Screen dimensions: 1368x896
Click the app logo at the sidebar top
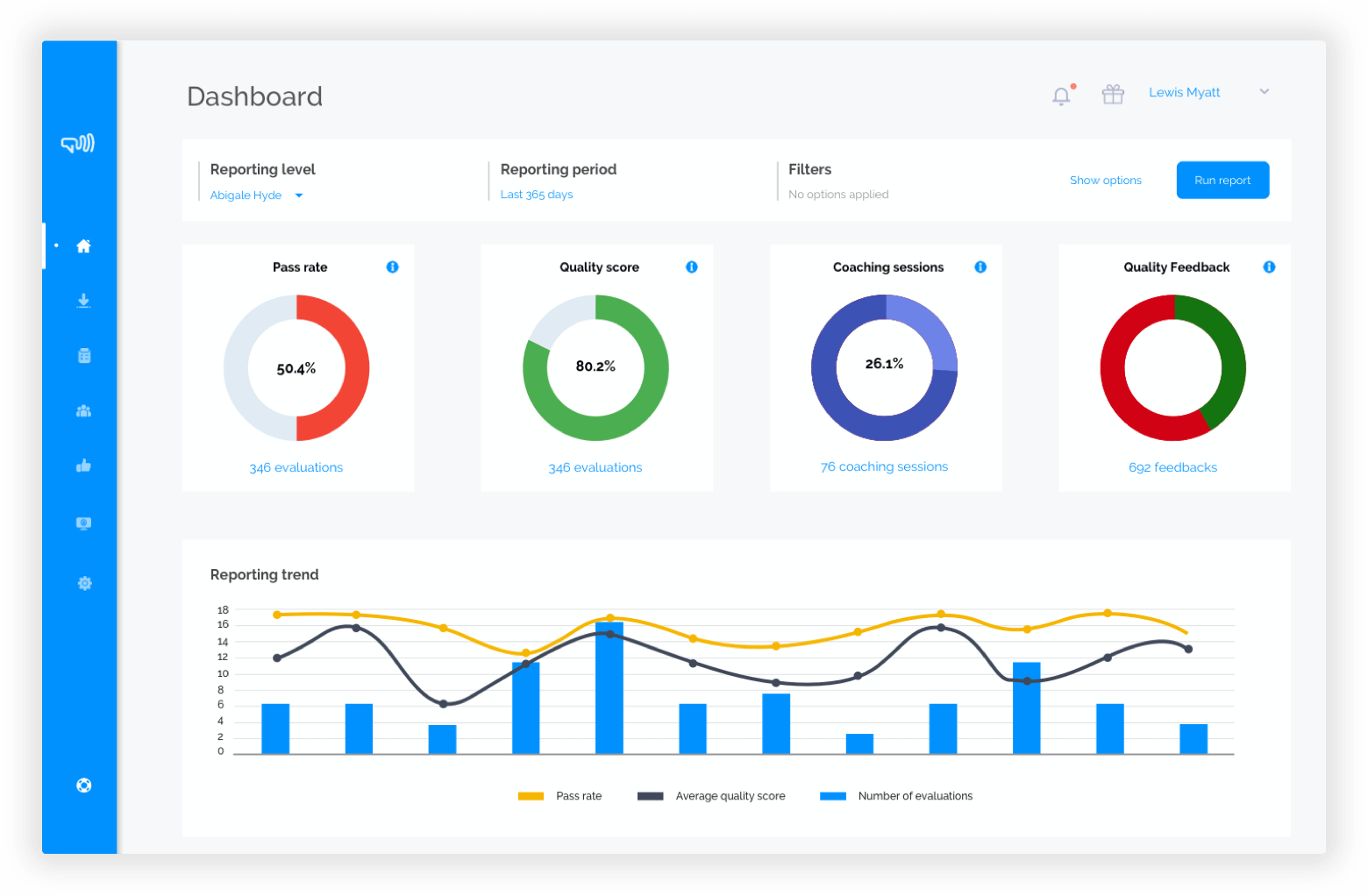(79, 145)
